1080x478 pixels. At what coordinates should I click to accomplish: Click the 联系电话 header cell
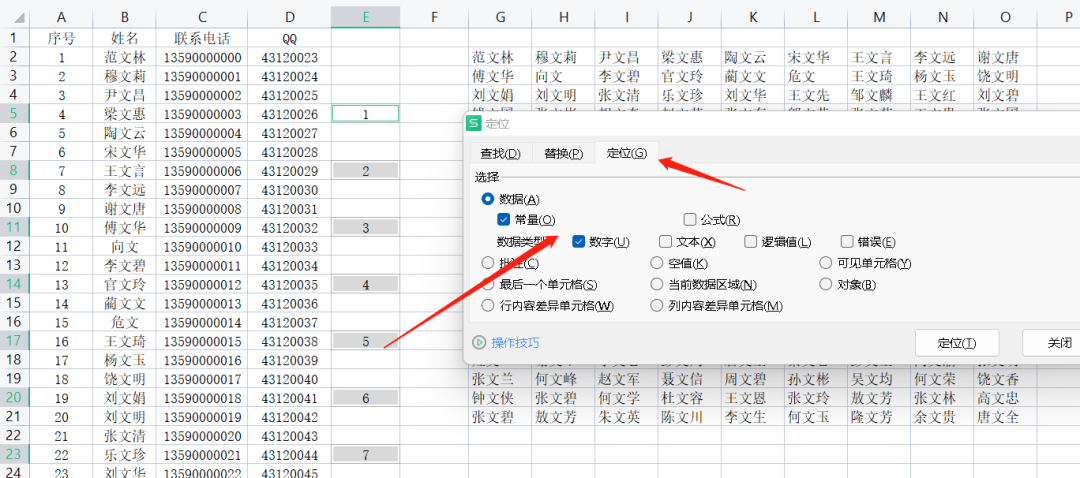[202, 37]
